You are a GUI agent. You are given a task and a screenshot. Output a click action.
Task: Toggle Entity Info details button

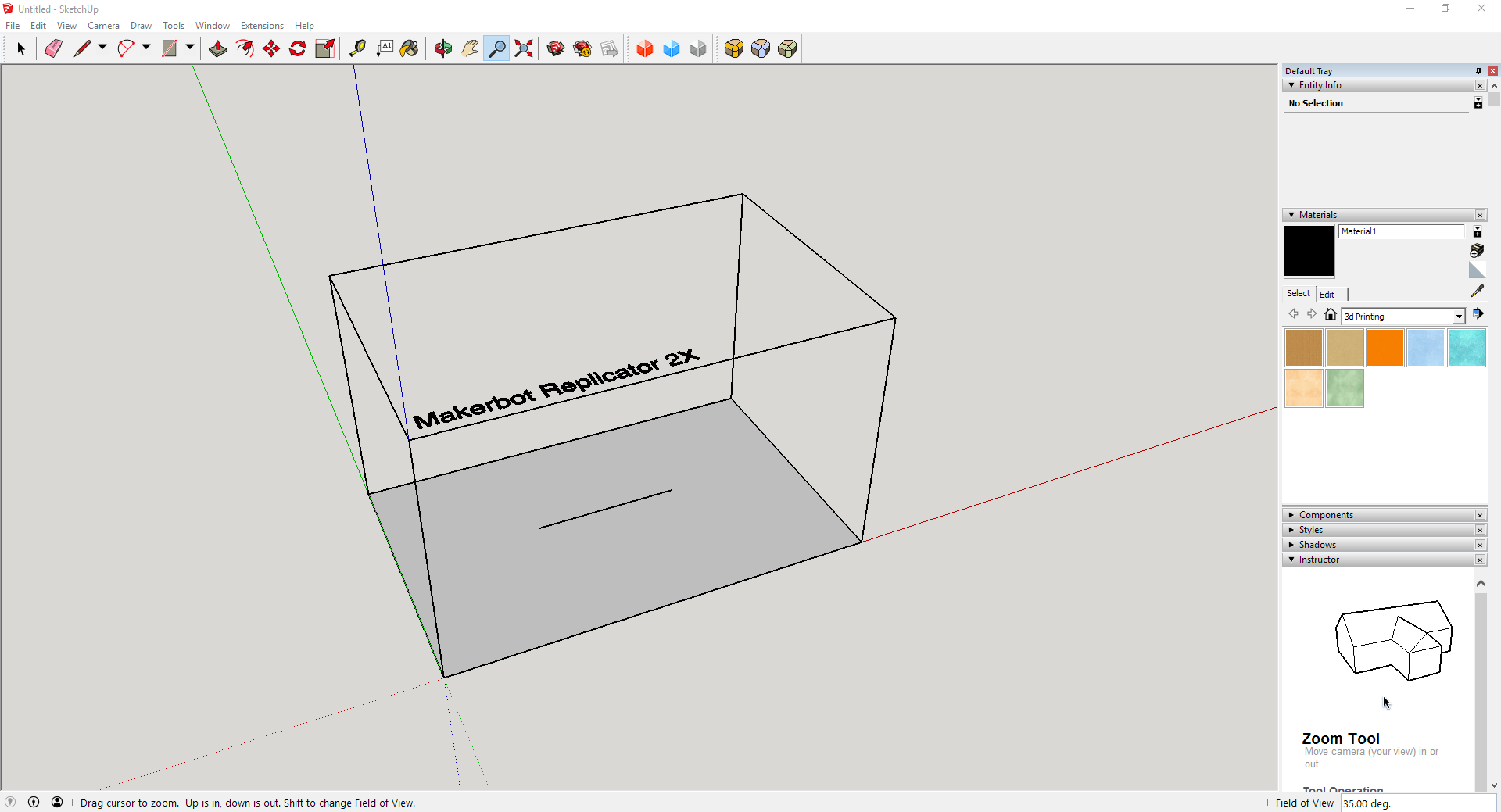[1478, 103]
